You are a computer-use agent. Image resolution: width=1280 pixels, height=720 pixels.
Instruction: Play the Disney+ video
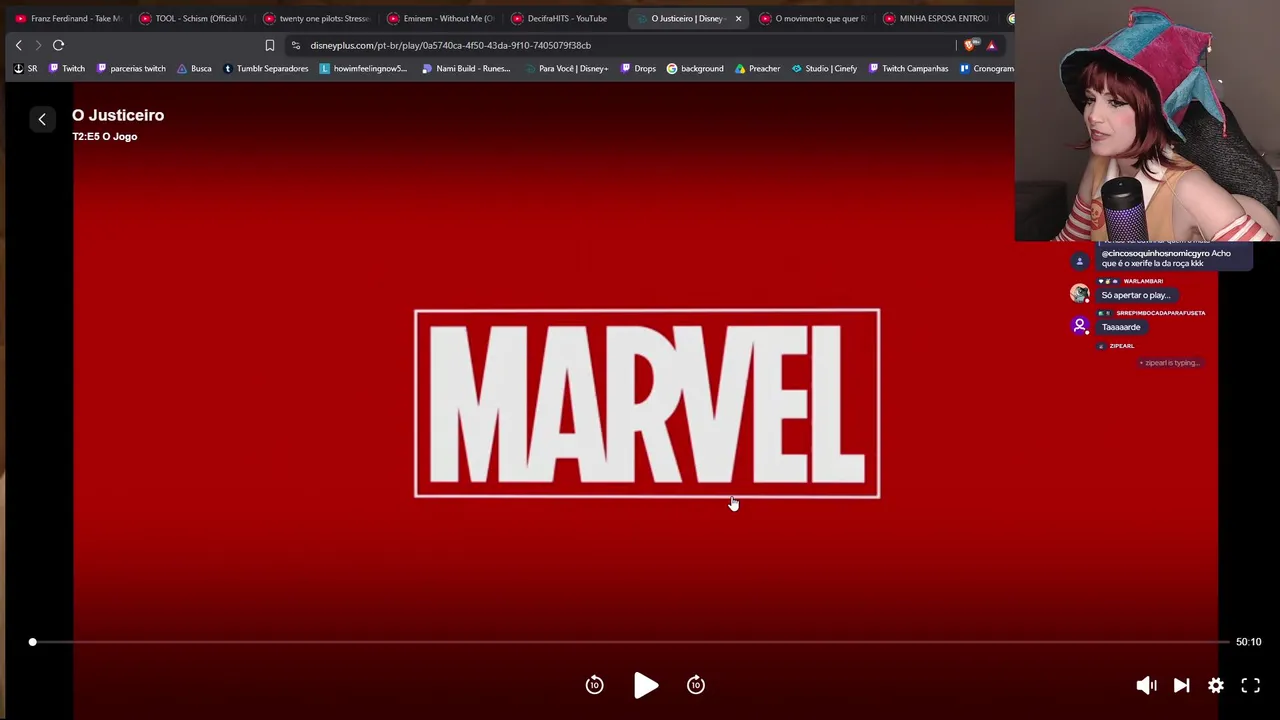(x=646, y=685)
